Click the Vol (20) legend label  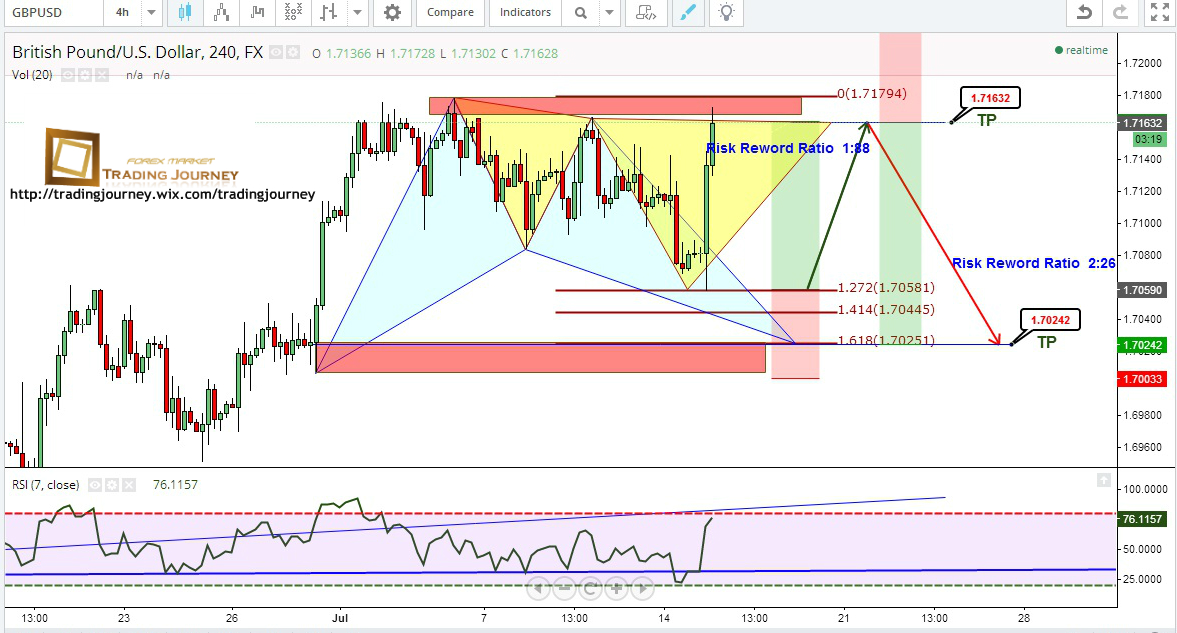[32, 75]
